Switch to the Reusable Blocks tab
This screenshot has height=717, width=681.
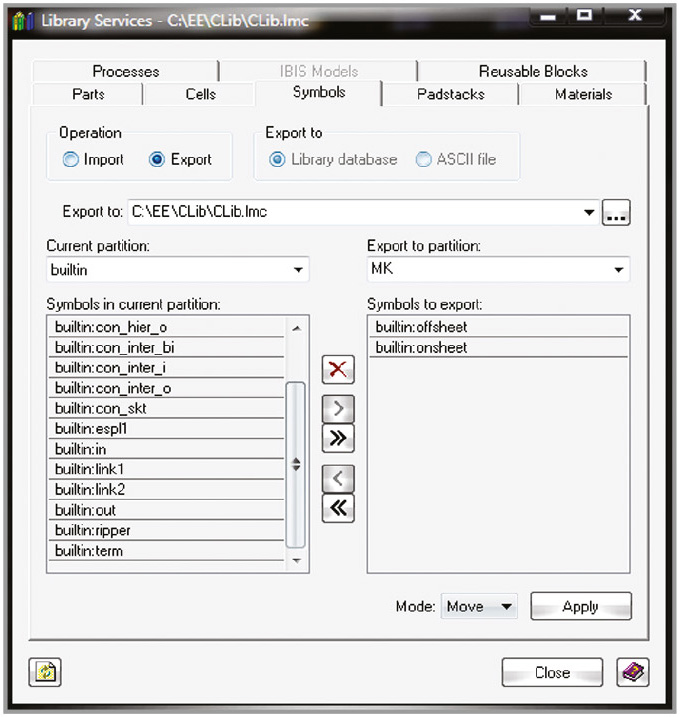coord(532,71)
